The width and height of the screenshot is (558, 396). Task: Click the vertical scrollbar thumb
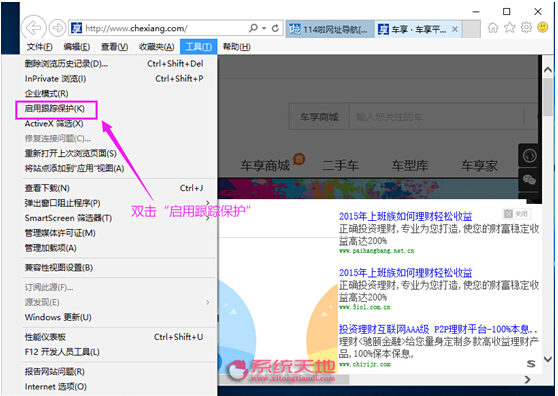click(x=548, y=97)
